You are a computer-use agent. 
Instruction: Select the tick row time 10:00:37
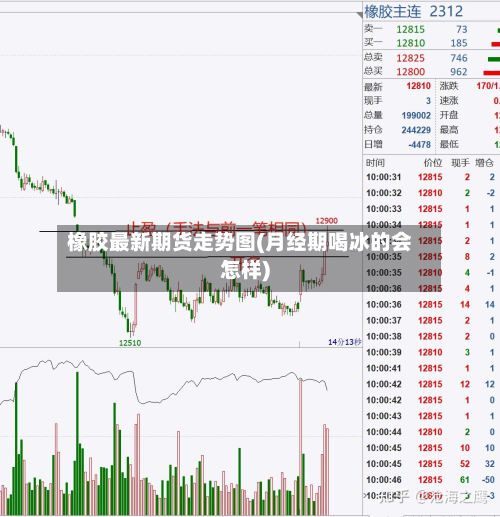[x=384, y=321]
